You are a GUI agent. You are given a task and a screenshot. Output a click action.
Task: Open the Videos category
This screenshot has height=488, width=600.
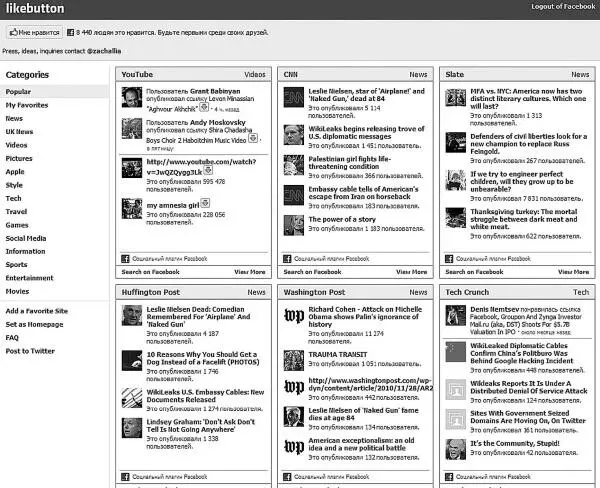click(16, 145)
